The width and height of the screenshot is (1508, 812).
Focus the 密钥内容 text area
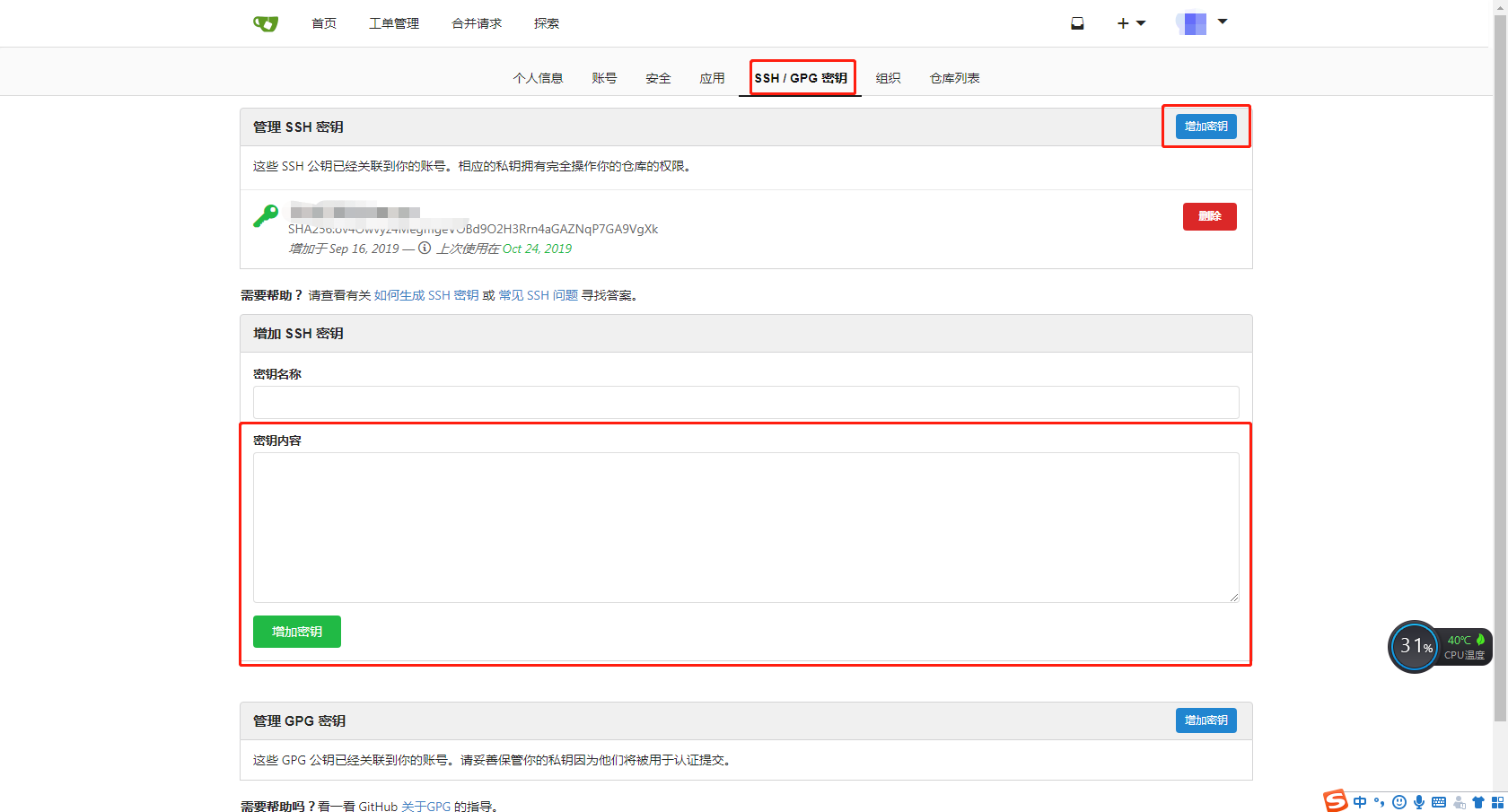point(746,528)
